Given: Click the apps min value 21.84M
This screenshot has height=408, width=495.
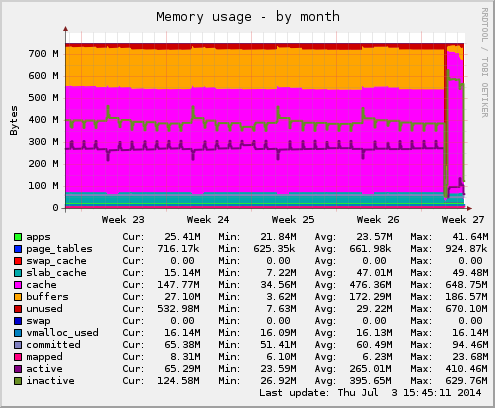Looking at the screenshot, I should click(278, 237).
